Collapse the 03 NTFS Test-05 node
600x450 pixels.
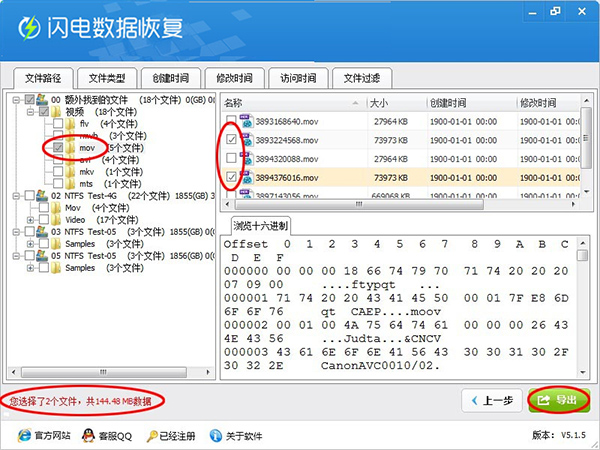(x=16, y=232)
